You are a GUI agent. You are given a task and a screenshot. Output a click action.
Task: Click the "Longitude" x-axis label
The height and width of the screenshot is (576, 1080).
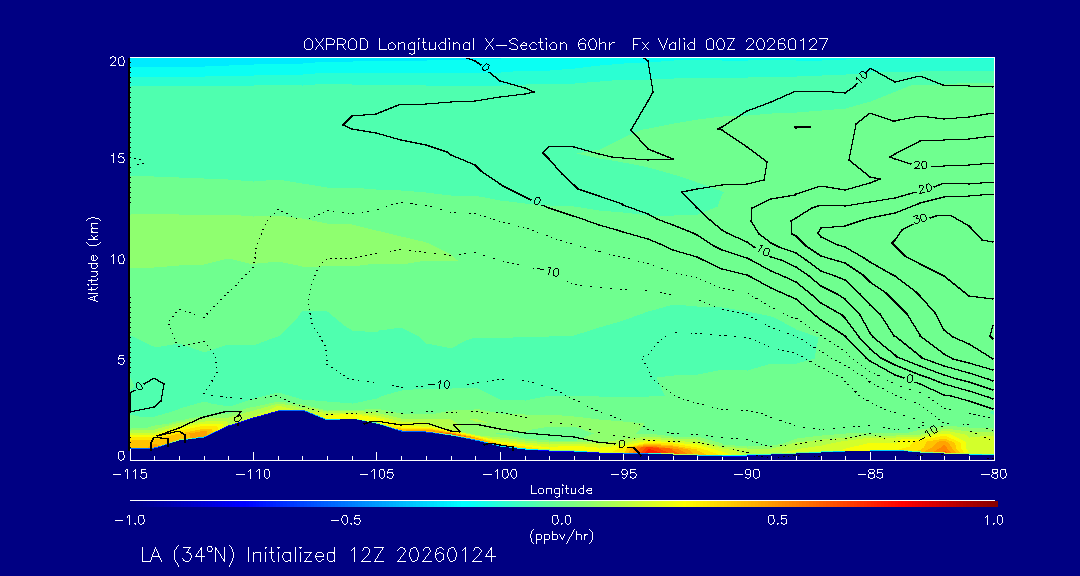pos(561,491)
